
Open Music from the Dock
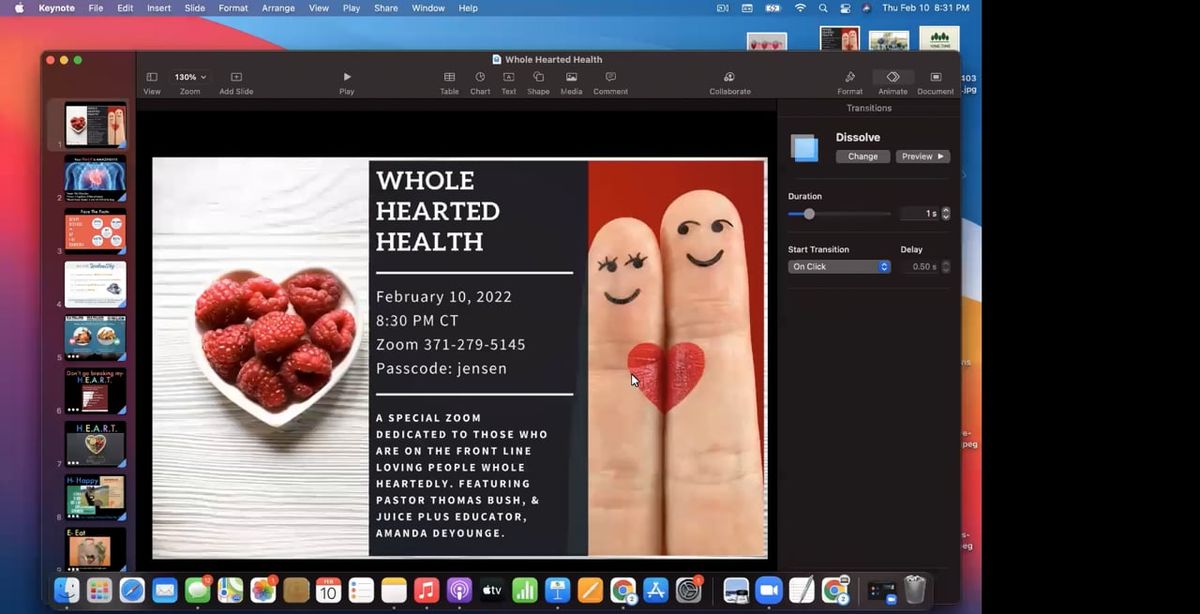[426, 590]
